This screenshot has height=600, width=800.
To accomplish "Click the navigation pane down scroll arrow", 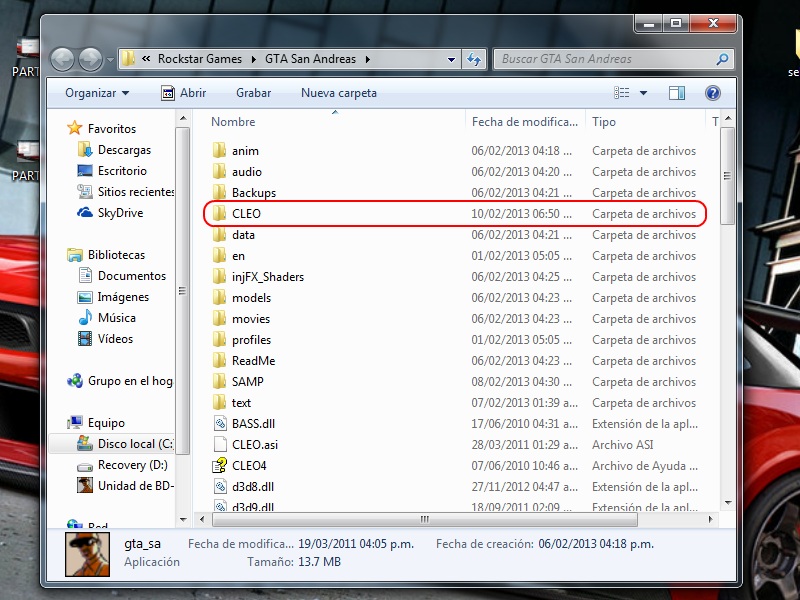I will coord(183,519).
